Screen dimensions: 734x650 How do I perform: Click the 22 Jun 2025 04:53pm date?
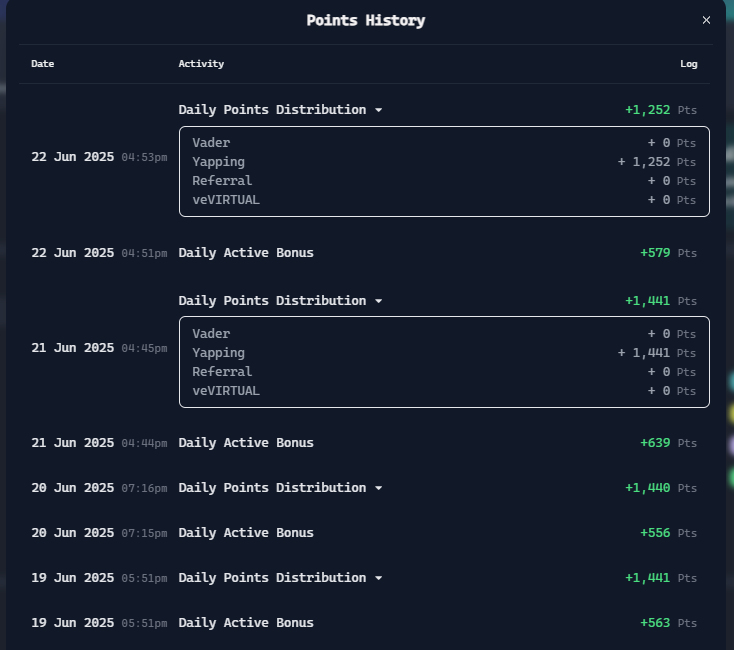click(99, 157)
